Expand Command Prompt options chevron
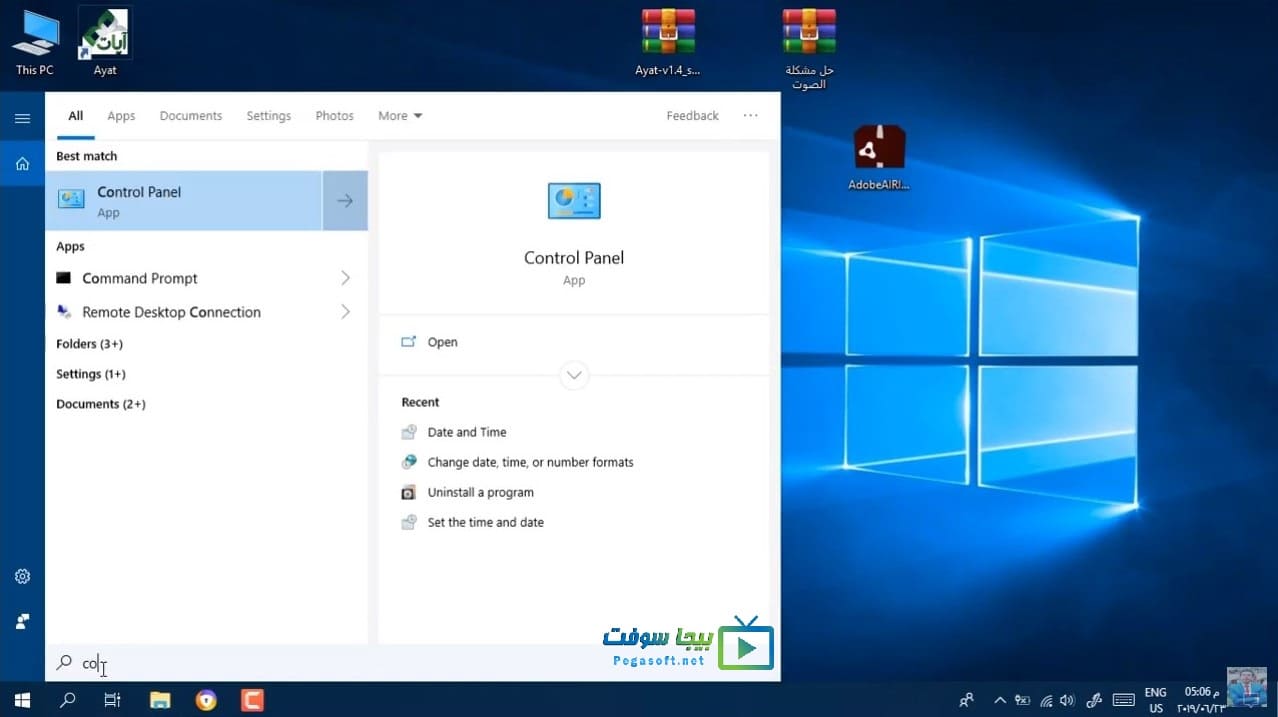1278x717 pixels. pyautogui.click(x=345, y=278)
